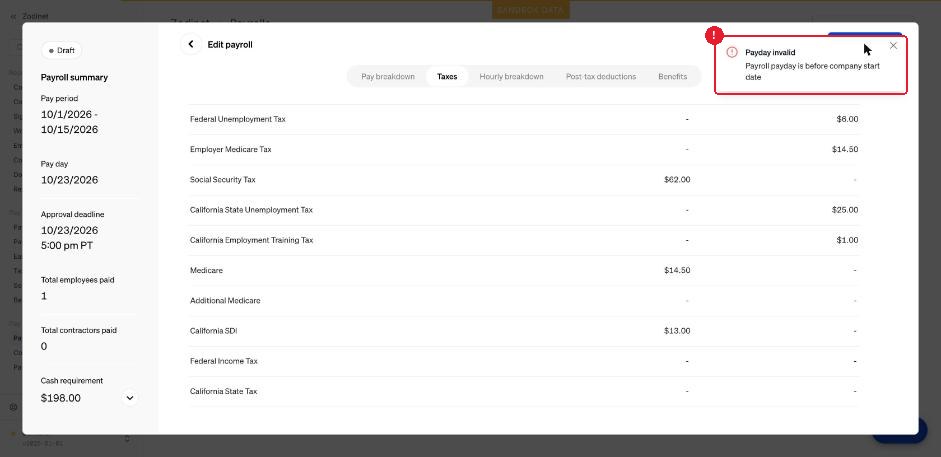This screenshot has width=941, height=457.
Task: Click the Draft status badge
Action: pos(61,50)
